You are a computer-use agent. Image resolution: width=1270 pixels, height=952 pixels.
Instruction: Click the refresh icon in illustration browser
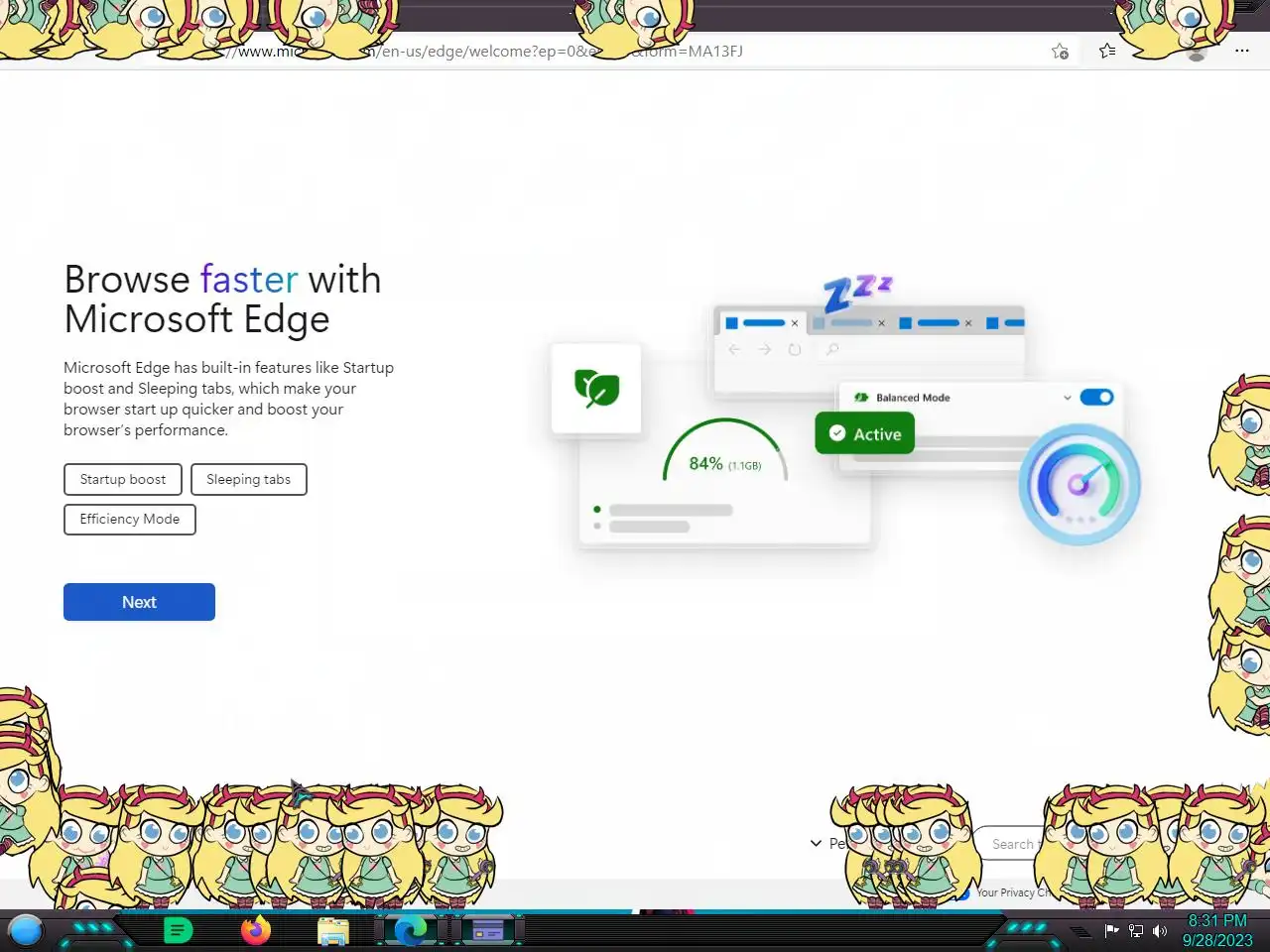pyautogui.click(x=795, y=349)
